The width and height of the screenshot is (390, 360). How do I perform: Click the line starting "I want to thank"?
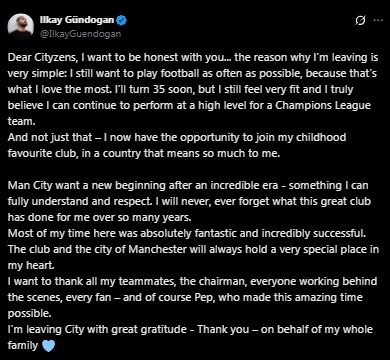(x=192, y=281)
